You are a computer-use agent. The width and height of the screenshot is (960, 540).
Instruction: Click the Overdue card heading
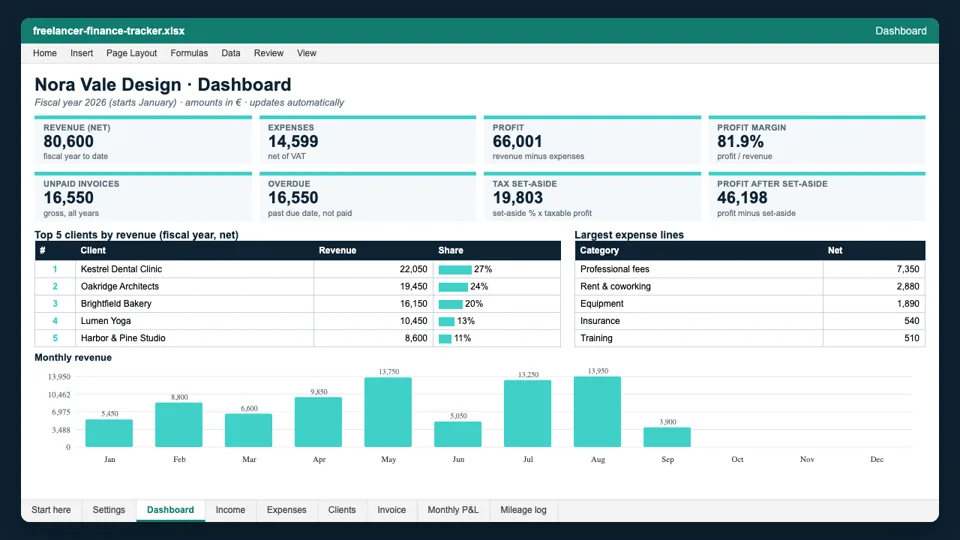(x=289, y=184)
